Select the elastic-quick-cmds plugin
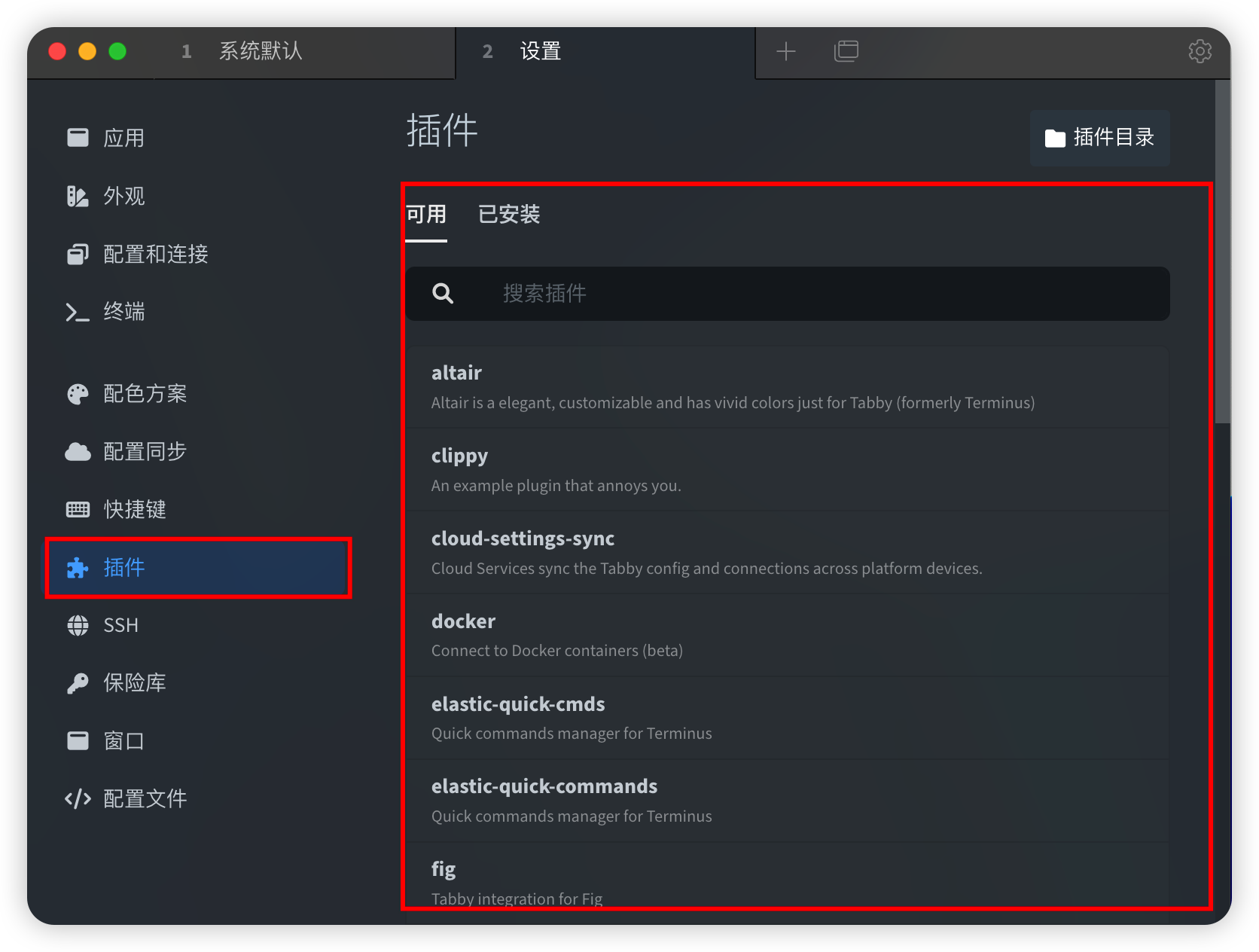Screen dimensions: 1259x952 (788, 718)
